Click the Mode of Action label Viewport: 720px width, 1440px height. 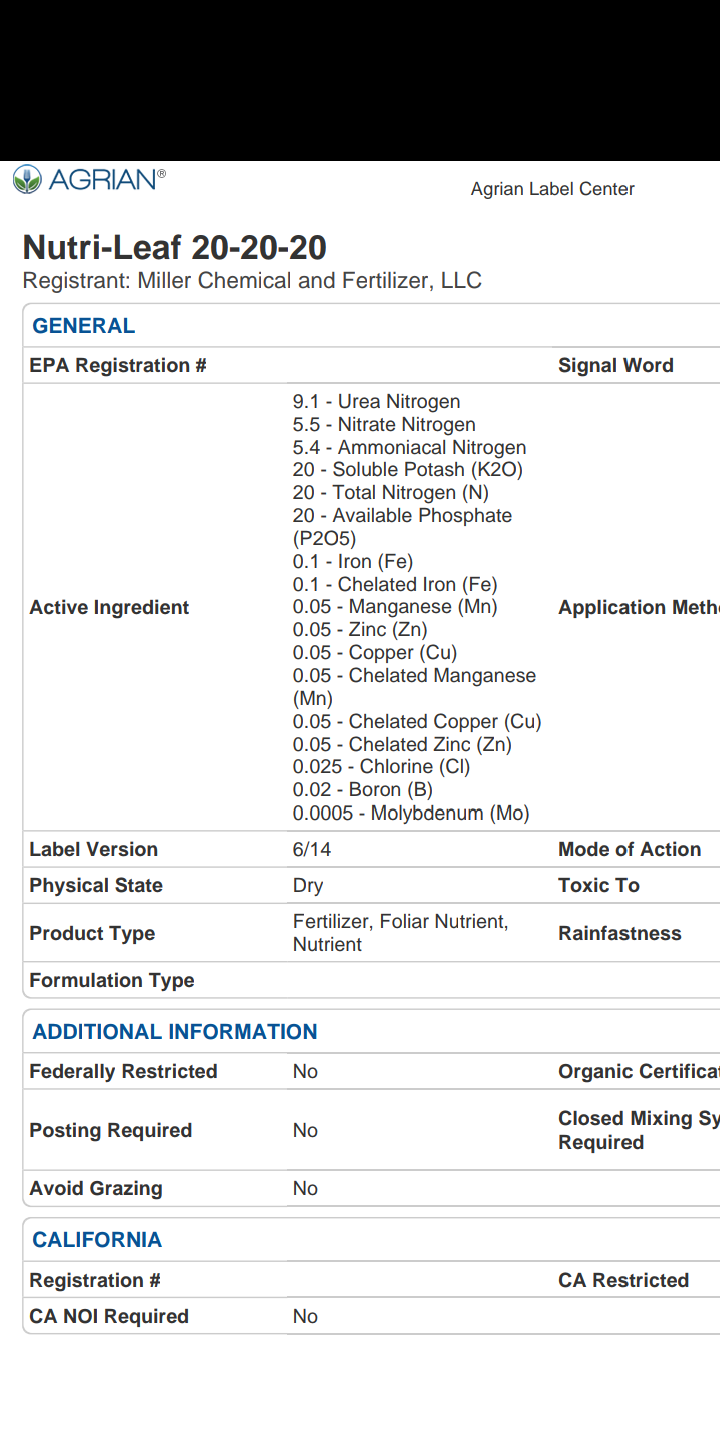629,850
